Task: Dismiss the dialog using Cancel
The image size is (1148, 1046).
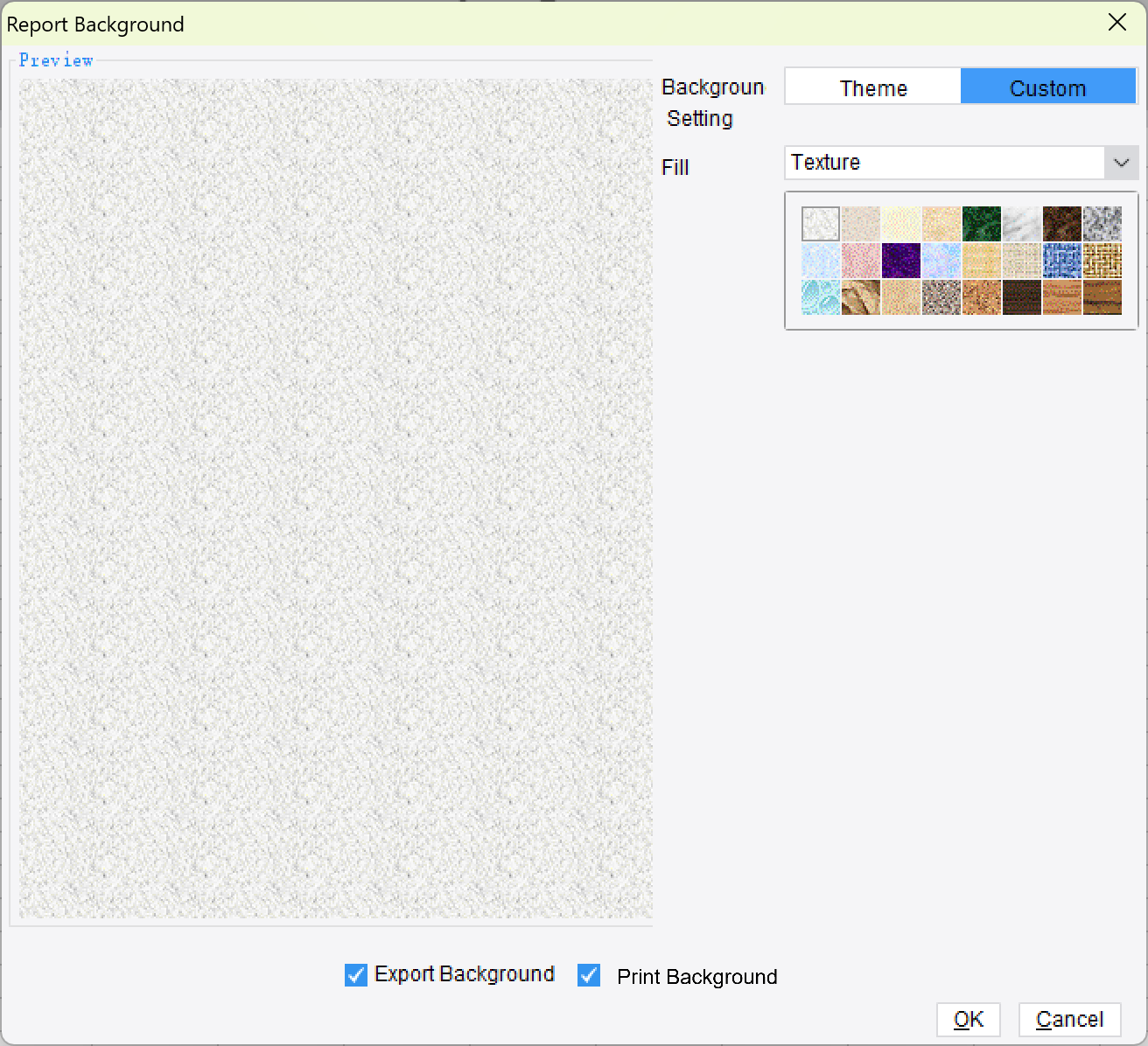Action: pos(1069,1019)
